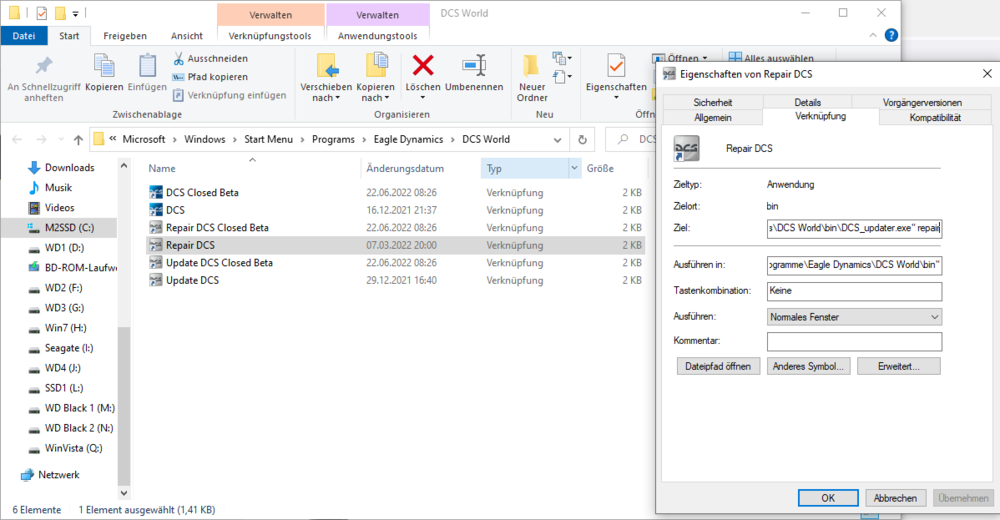Click the Neuer Ordner folder icon

coord(531,65)
